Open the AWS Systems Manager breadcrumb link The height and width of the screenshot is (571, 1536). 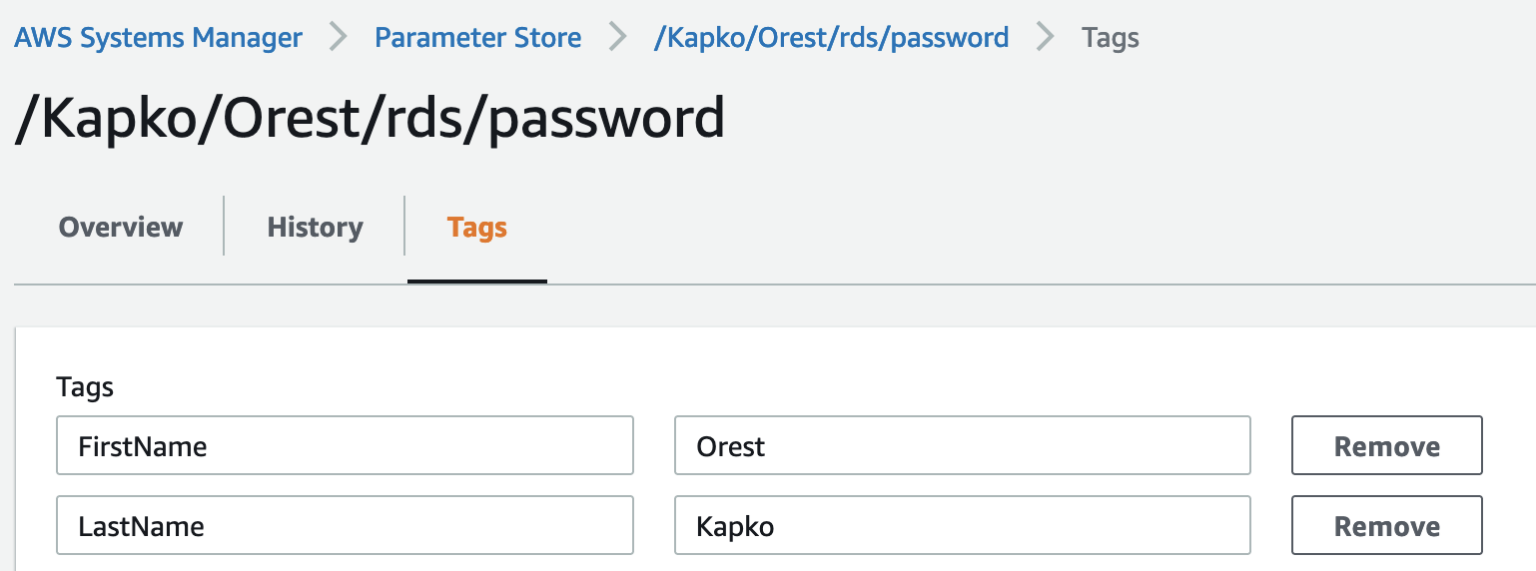[158, 38]
